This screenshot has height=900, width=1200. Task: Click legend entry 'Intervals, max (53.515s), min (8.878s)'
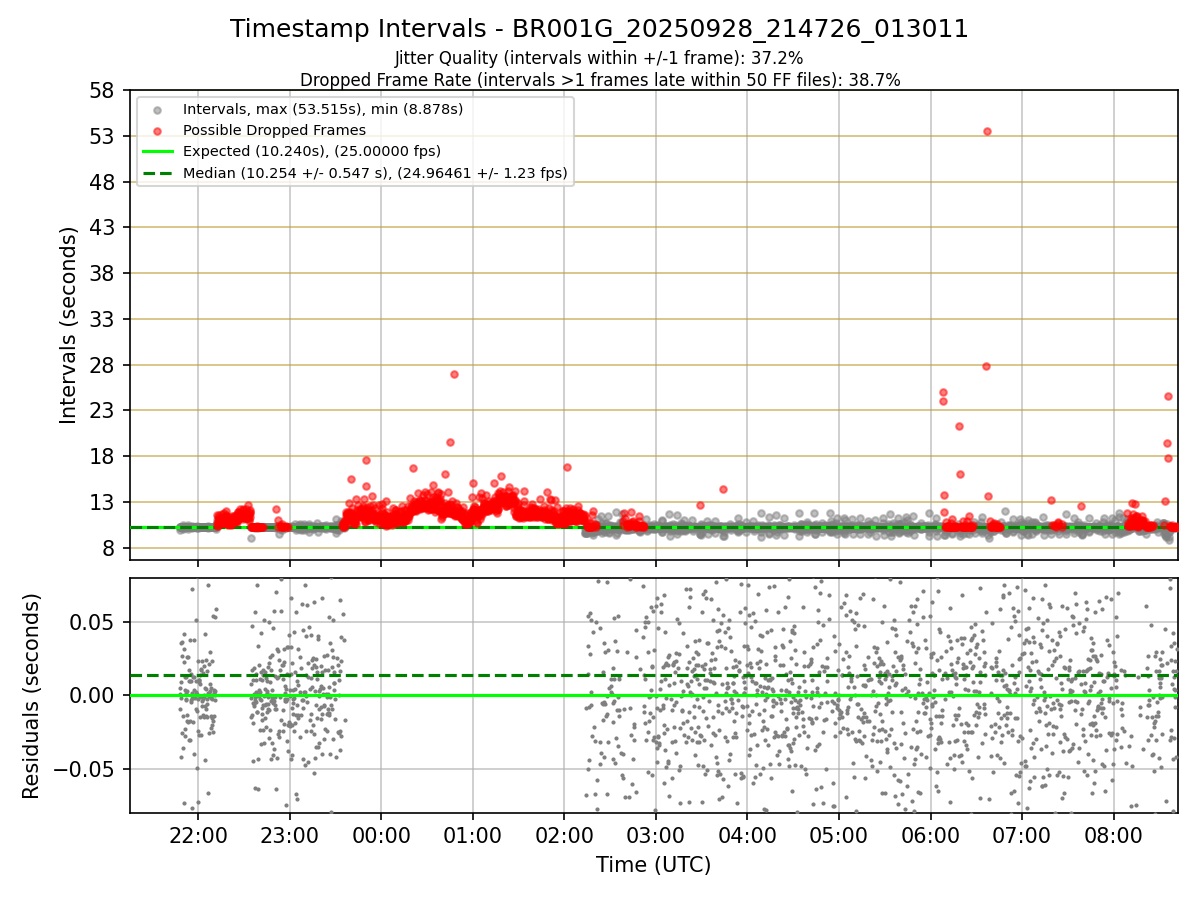323,108
